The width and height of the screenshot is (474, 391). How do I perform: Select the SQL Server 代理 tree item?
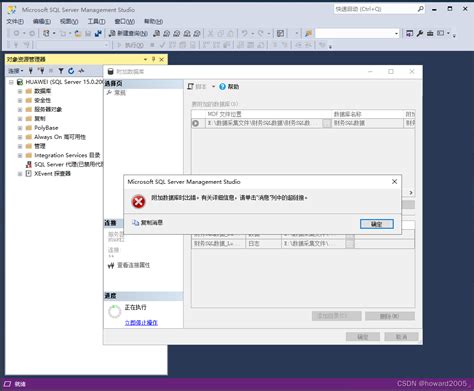[68, 164]
